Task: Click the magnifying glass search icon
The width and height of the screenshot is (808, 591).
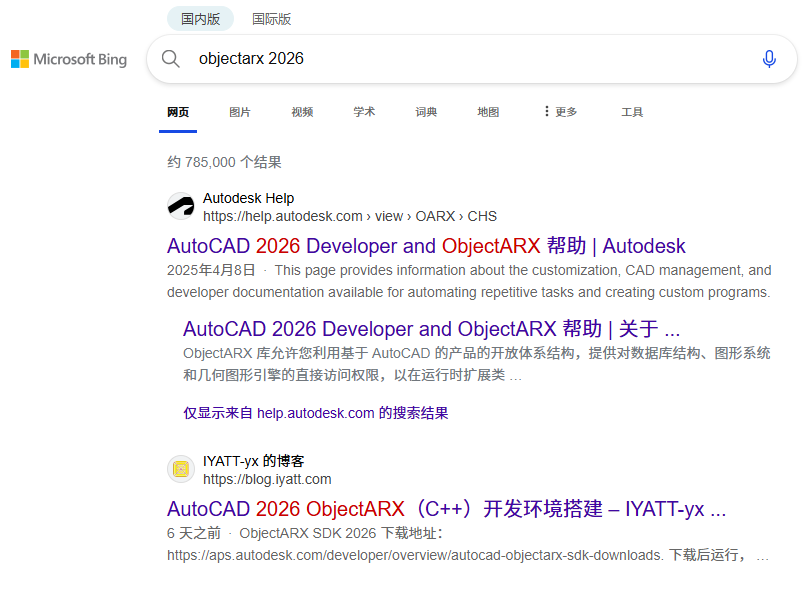Action: click(x=171, y=59)
